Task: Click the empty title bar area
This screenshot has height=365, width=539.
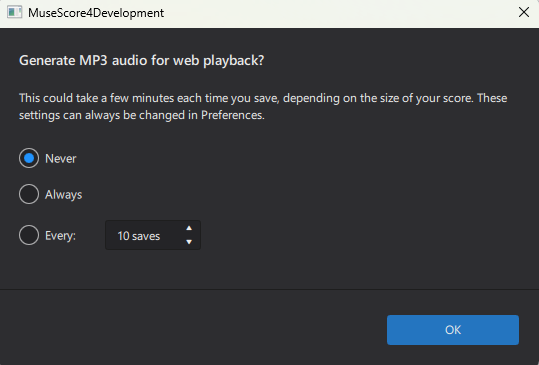Action: click(x=339, y=13)
